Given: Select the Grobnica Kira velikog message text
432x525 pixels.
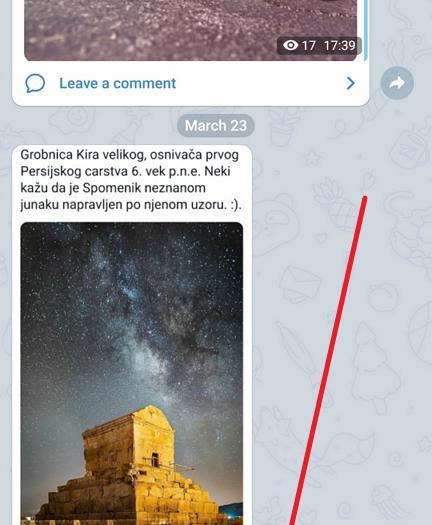Looking at the screenshot, I should pyautogui.click(x=131, y=179).
